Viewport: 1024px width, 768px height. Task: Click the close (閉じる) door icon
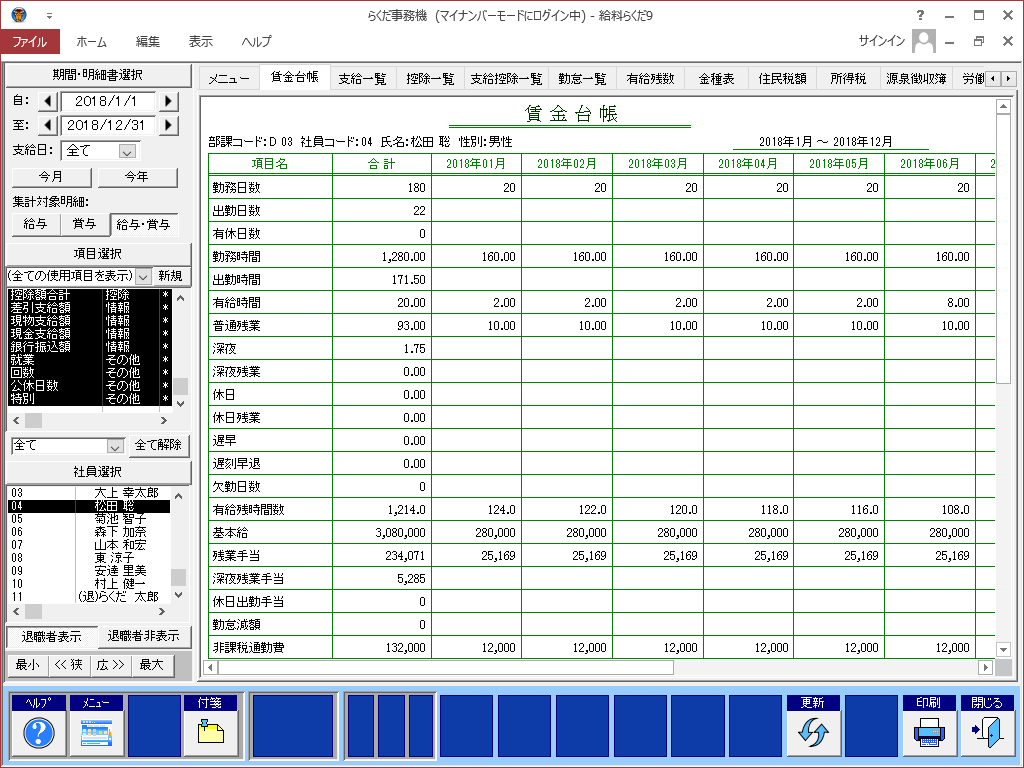tap(986, 733)
